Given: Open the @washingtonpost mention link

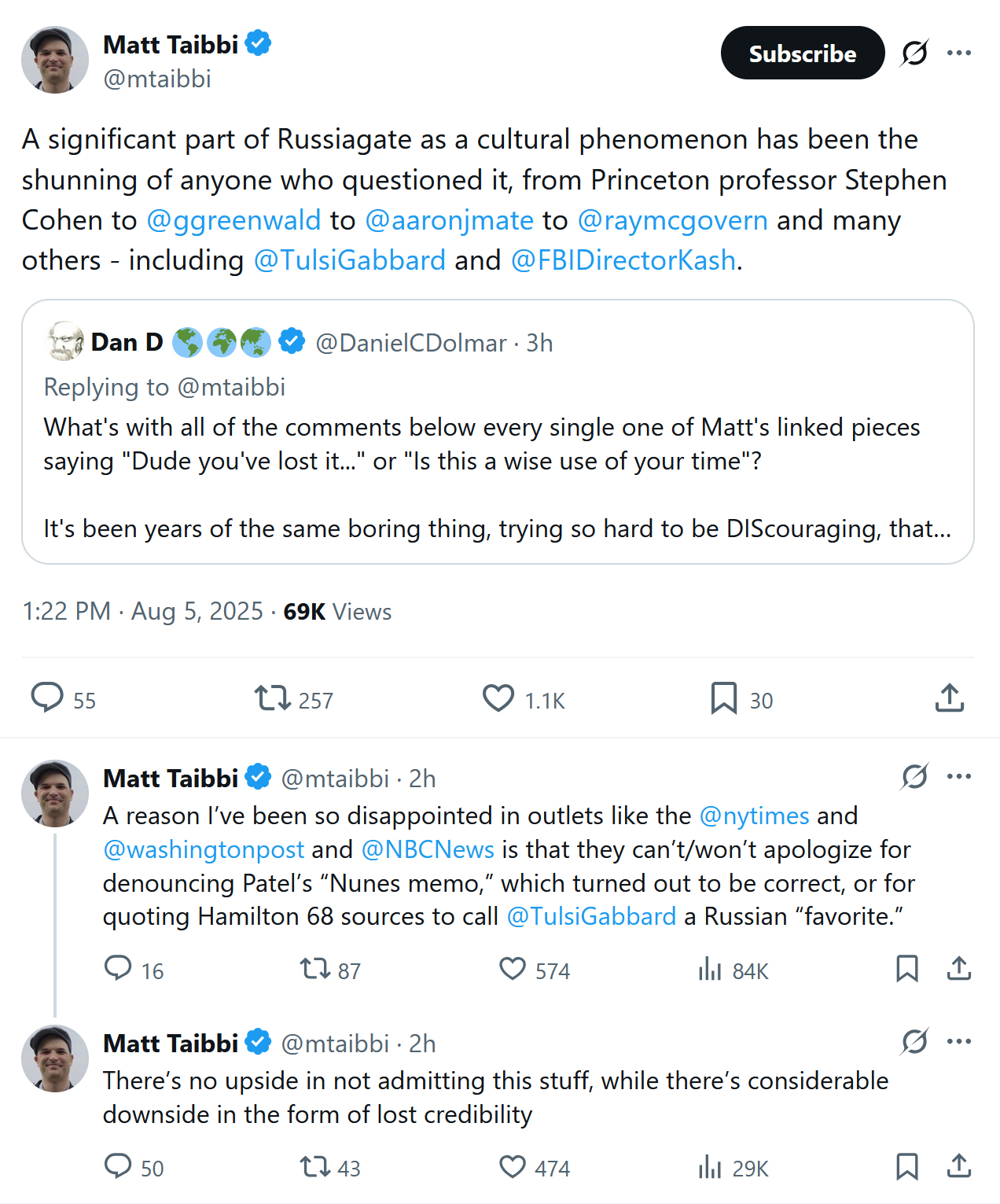Looking at the screenshot, I should click(204, 850).
